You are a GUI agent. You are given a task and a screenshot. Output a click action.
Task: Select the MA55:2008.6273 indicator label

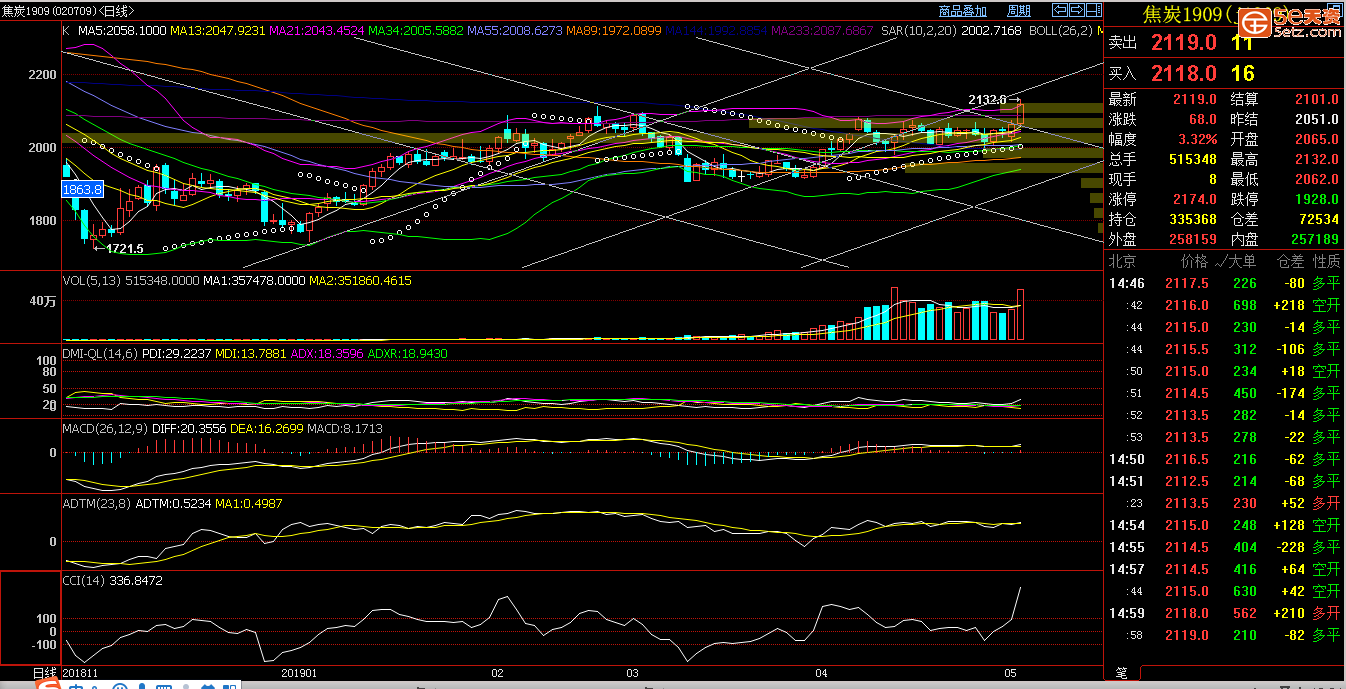(515, 31)
